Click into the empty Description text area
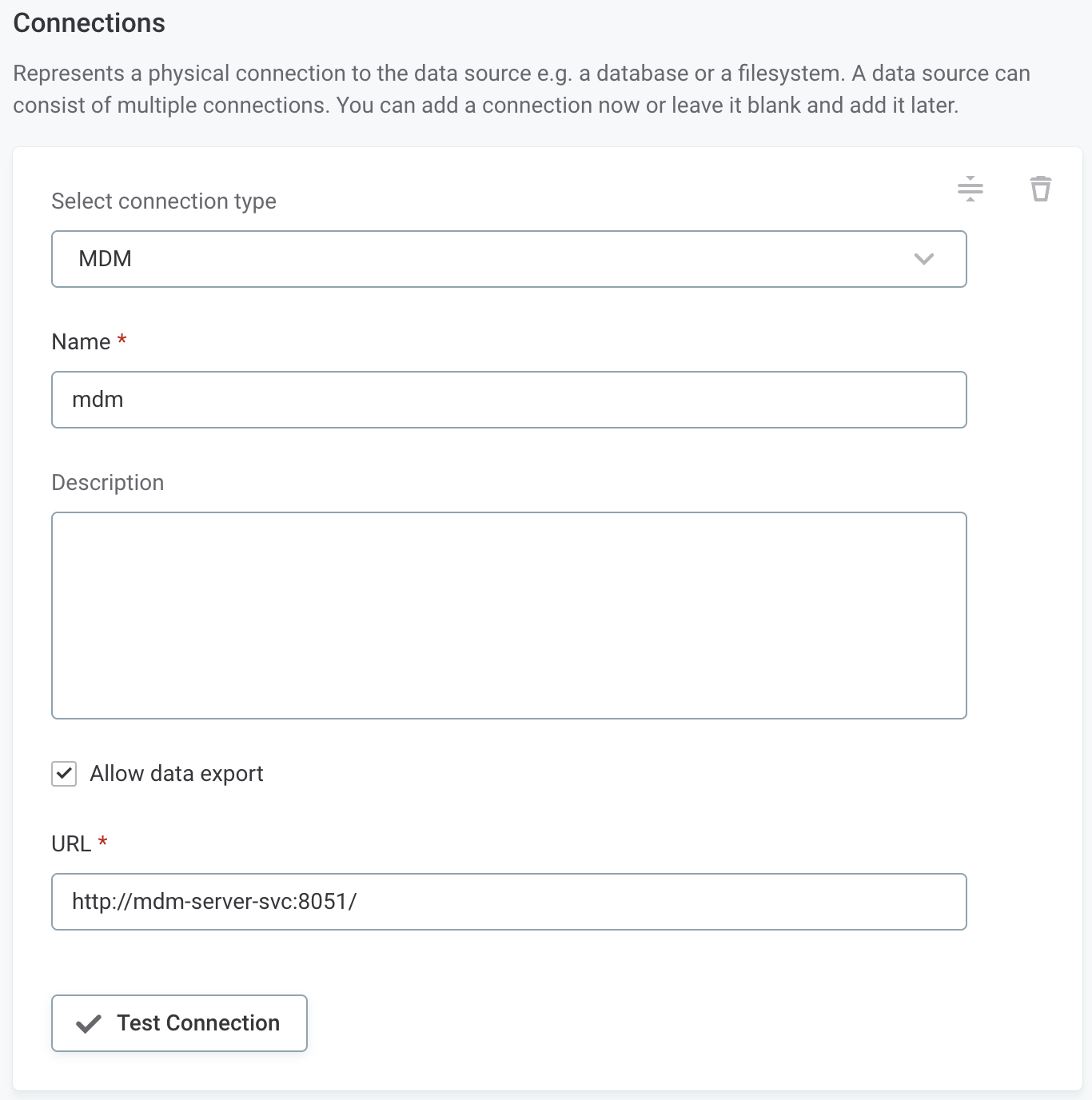Viewport: 1092px width, 1100px height. 508,616
